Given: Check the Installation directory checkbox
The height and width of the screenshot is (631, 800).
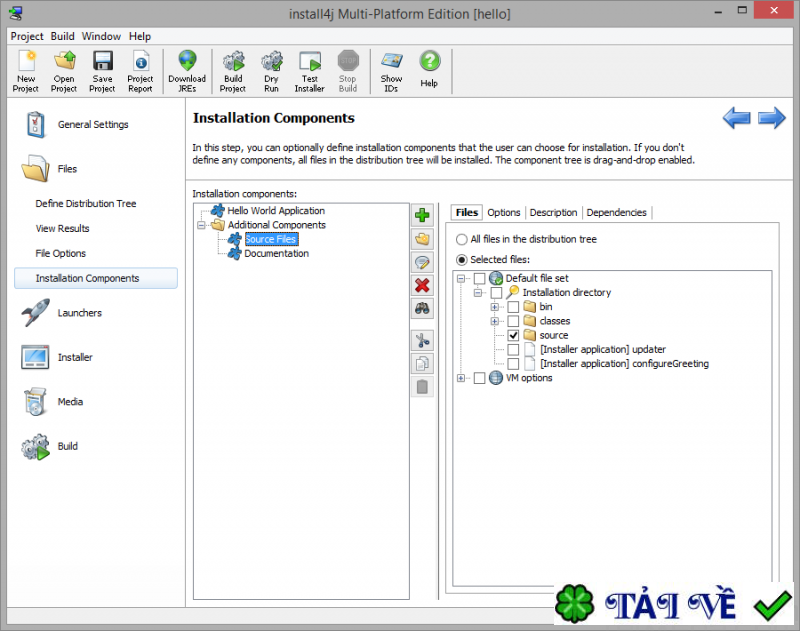Looking at the screenshot, I should tap(496, 292).
